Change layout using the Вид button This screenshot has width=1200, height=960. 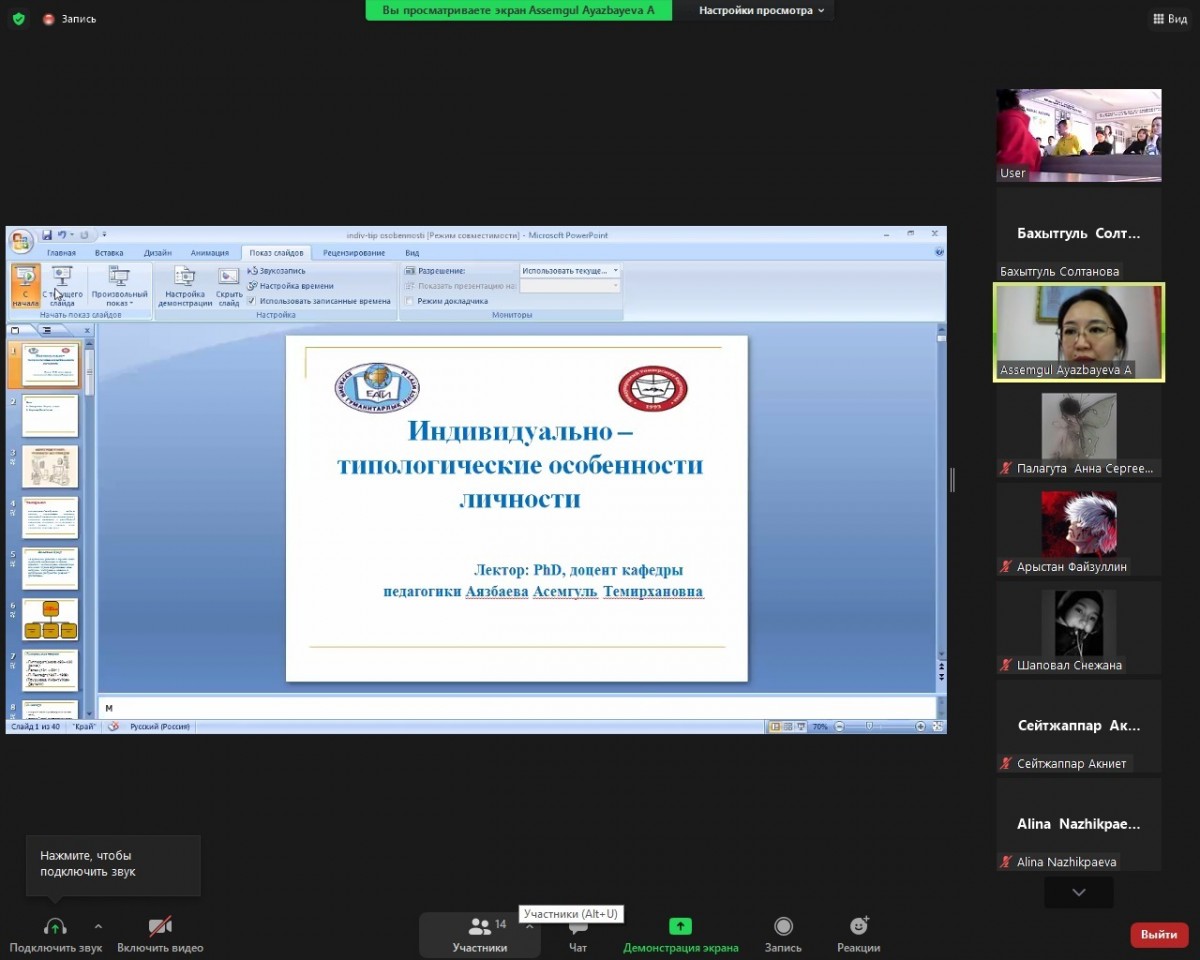[x=1168, y=18]
